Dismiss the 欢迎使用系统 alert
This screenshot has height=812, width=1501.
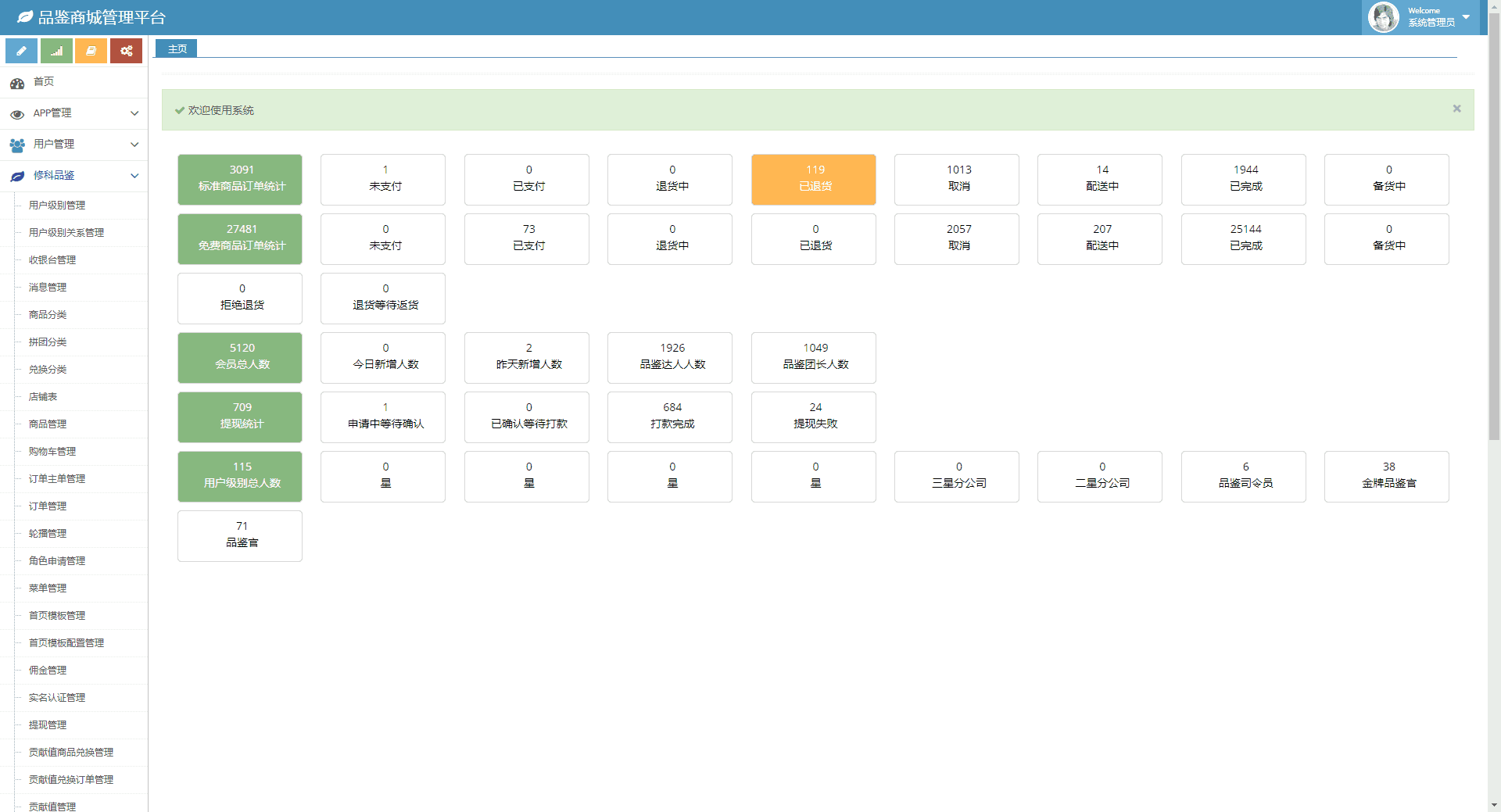point(1456,109)
